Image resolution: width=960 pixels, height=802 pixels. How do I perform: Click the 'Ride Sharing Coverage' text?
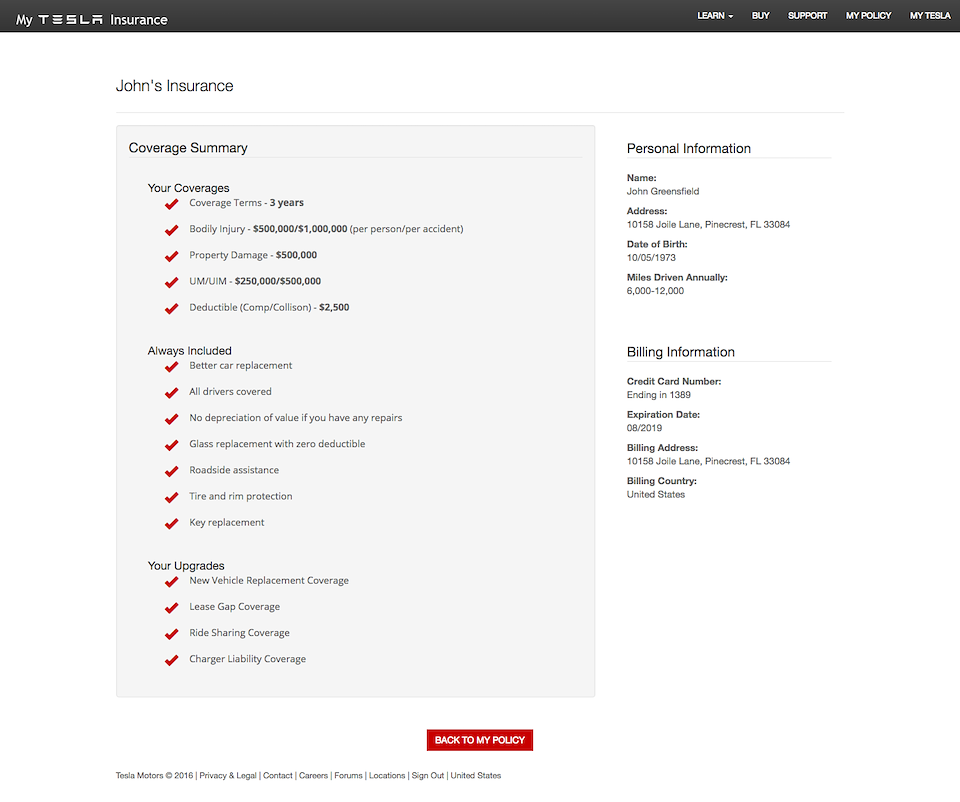point(239,633)
